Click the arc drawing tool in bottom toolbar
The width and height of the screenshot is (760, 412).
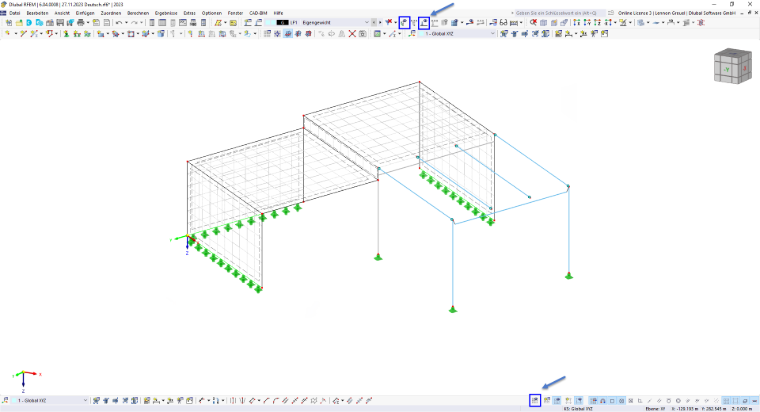[276, 400]
